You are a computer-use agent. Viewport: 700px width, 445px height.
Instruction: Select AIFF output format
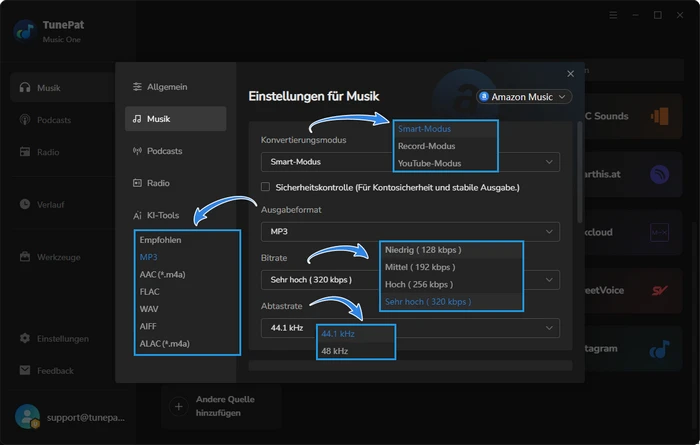187,326
